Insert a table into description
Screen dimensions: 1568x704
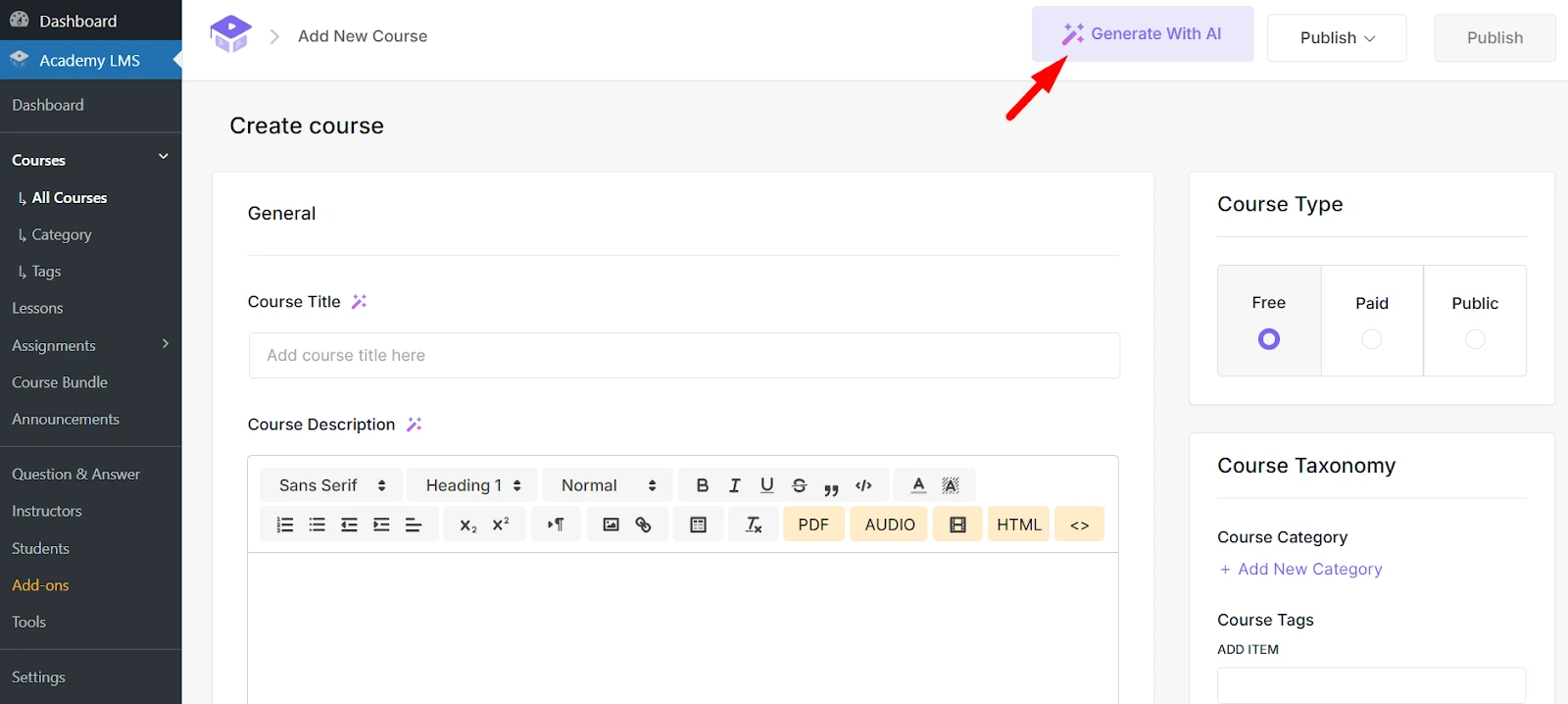tap(698, 525)
